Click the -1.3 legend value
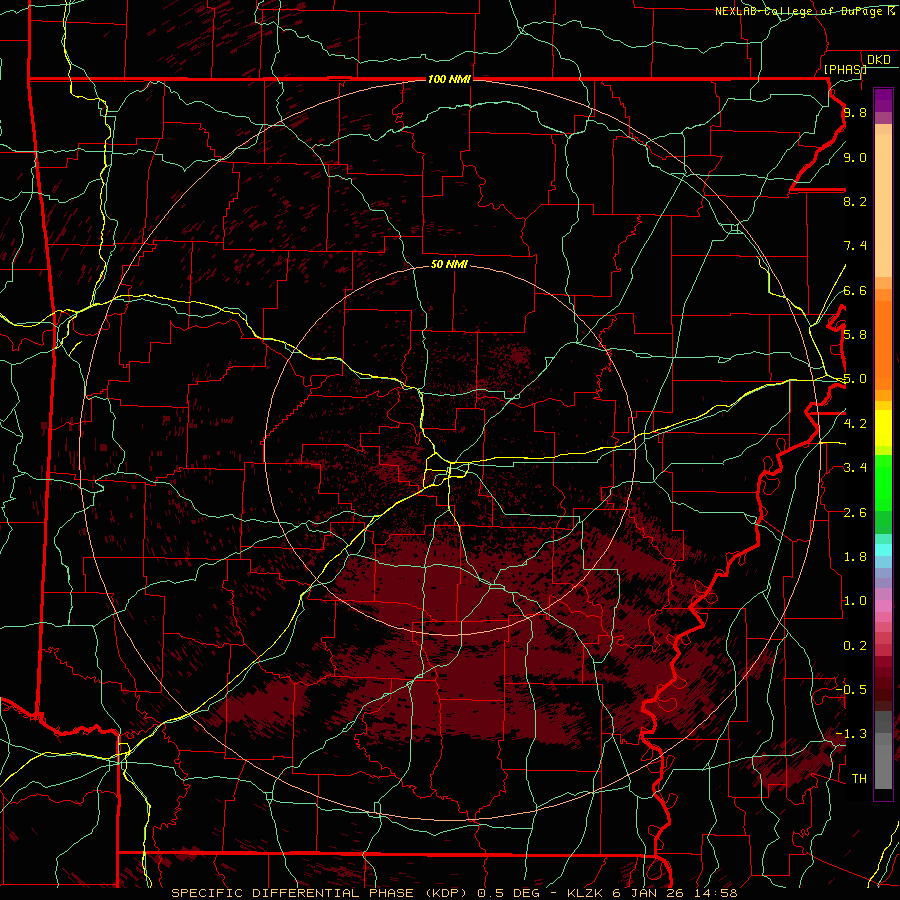Image resolution: width=900 pixels, height=900 pixels. point(851,734)
